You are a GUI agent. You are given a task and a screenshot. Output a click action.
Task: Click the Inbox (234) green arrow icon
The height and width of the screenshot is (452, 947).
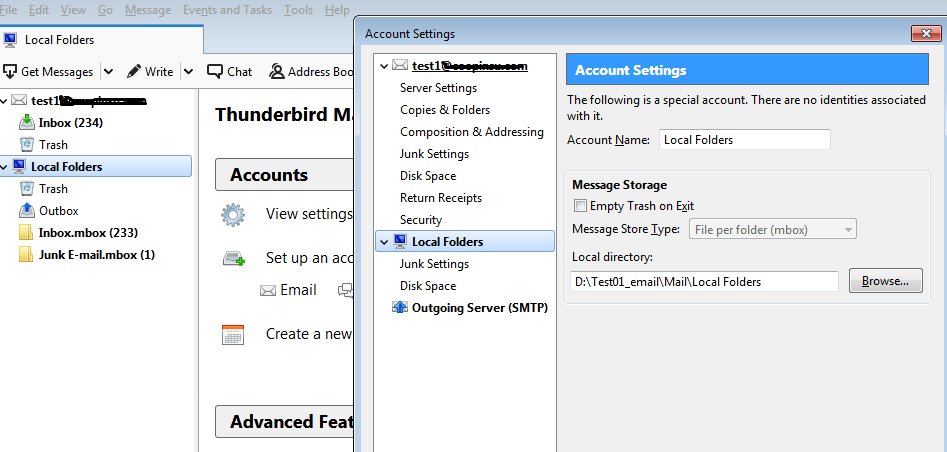27,122
